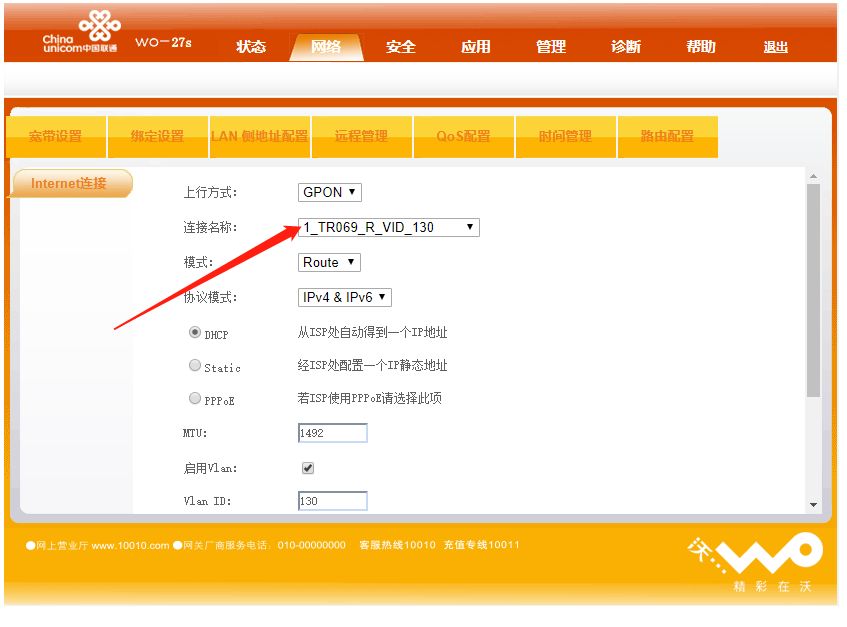The width and height of the screenshot is (847, 627).
Task: Select the Static IP radio option
Action: [195, 365]
